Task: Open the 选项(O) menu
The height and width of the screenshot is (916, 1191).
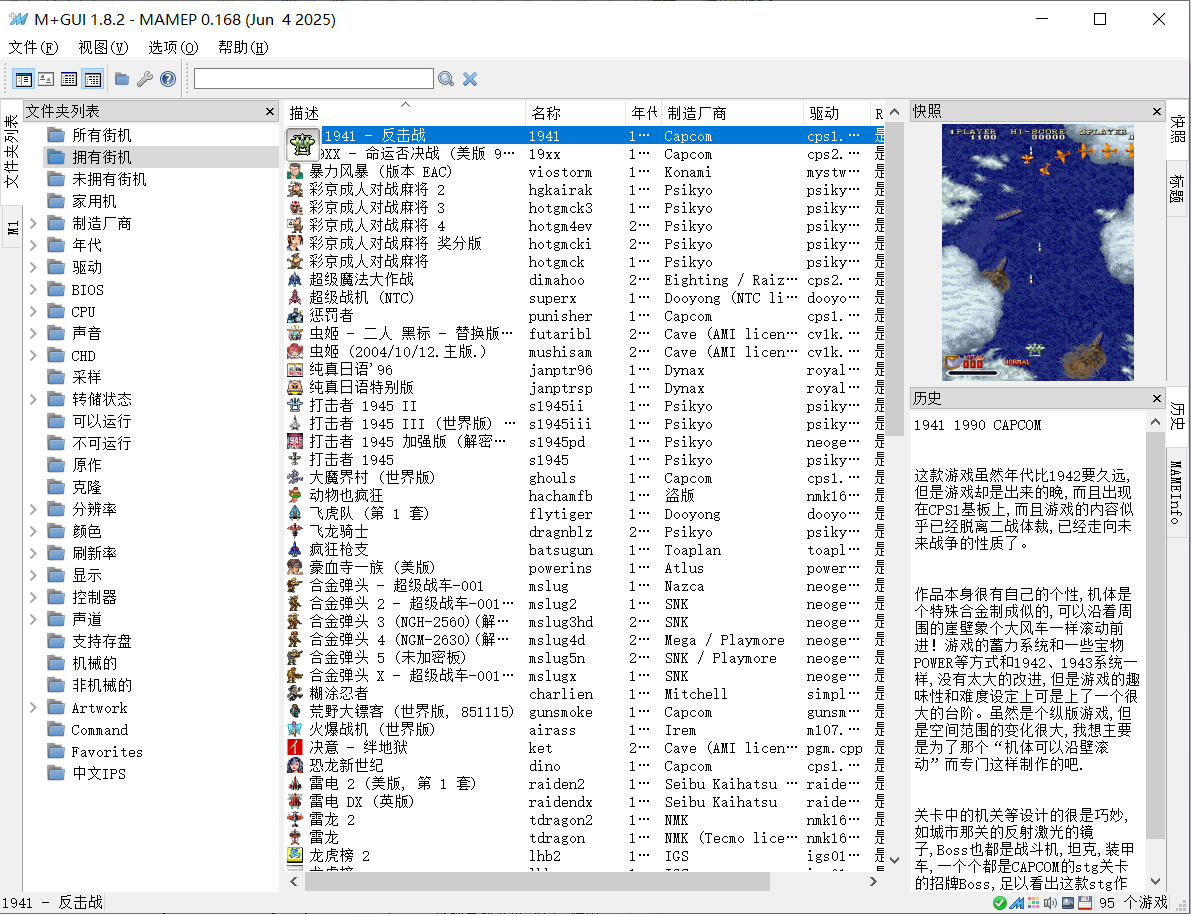Action: pos(173,47)
